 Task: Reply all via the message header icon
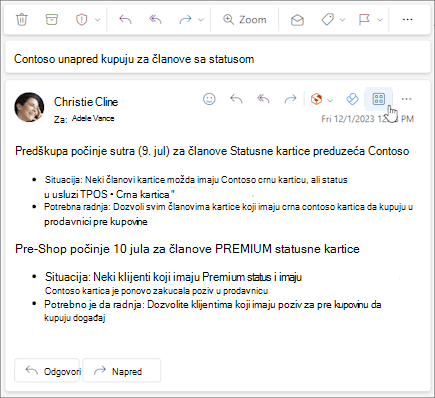point(263,99)
